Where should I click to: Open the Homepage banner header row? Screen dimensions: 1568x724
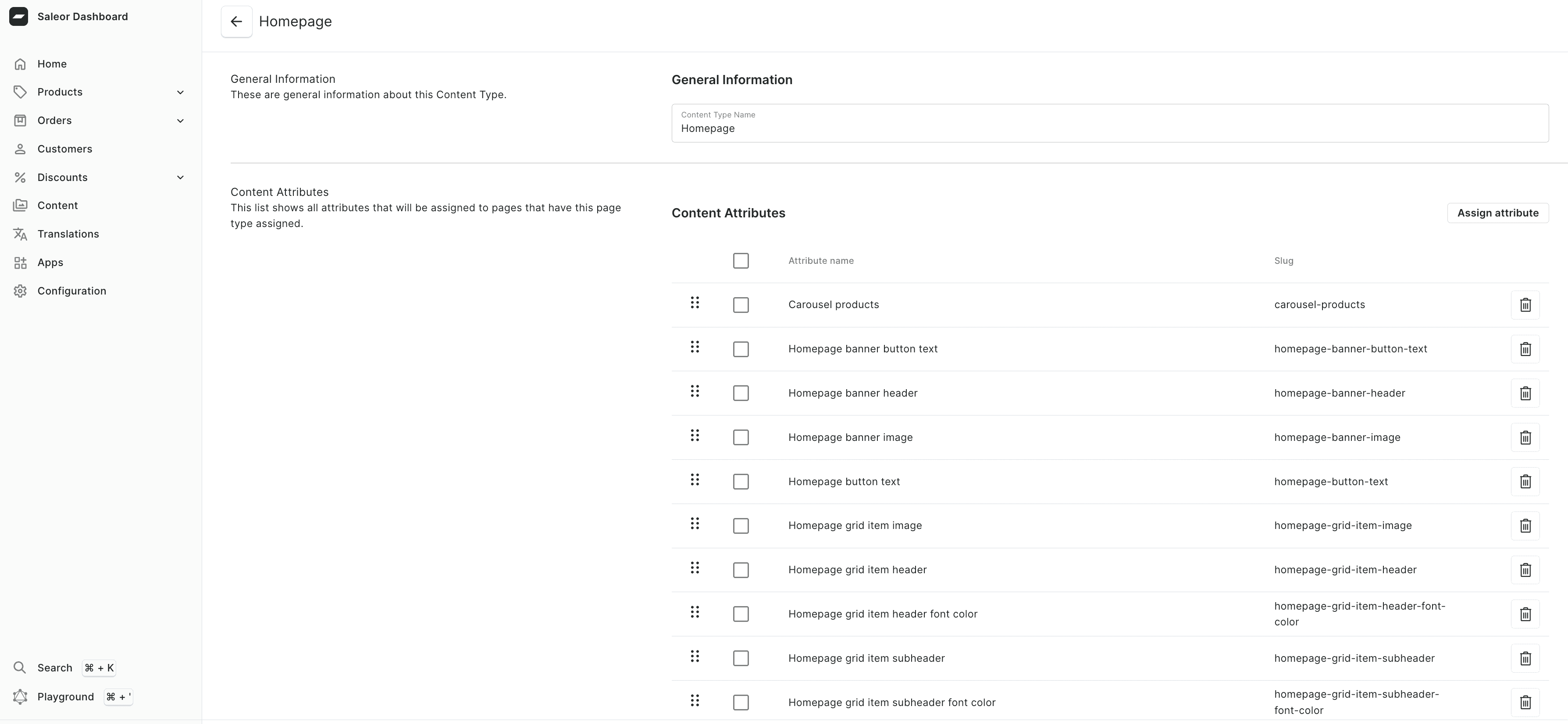coord(1110,393)
